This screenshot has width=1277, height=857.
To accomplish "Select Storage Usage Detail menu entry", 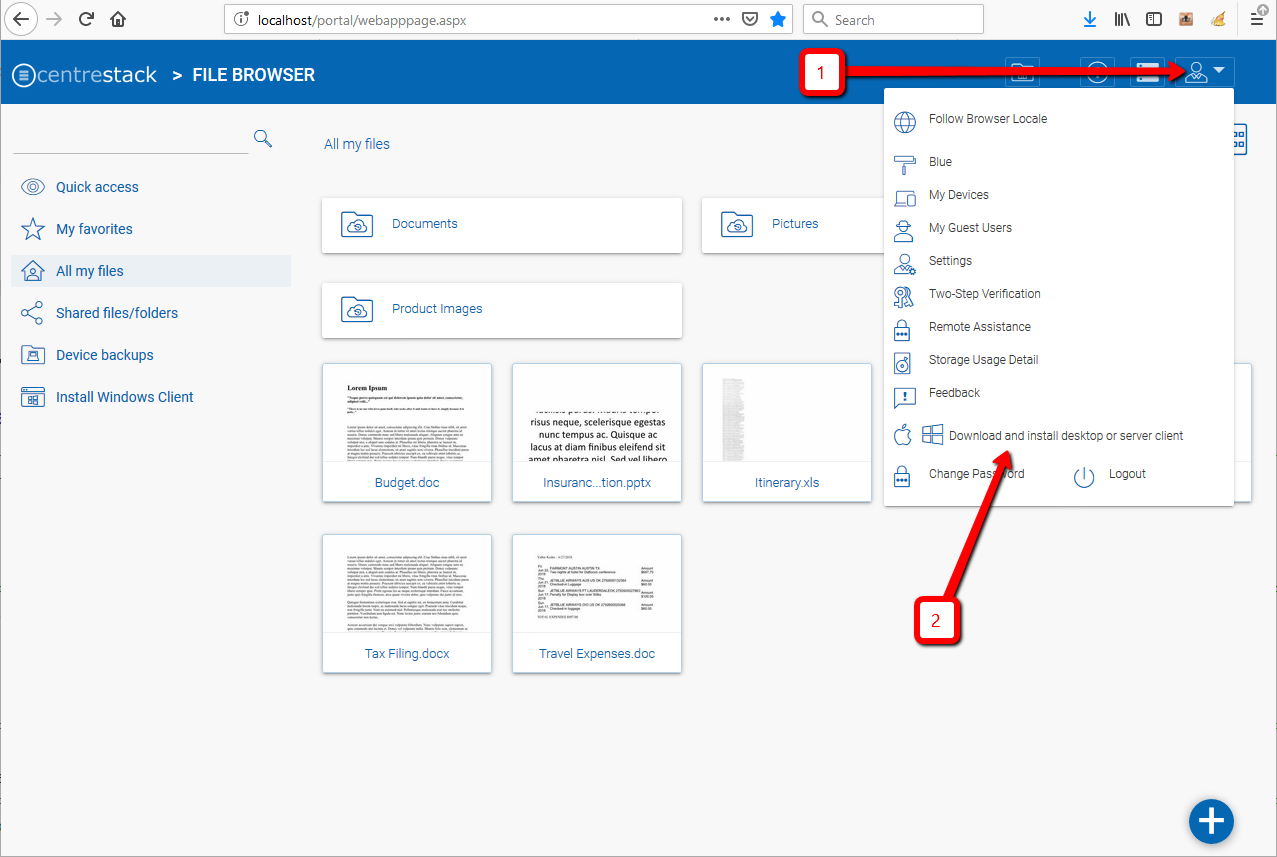I will point(983,360).
